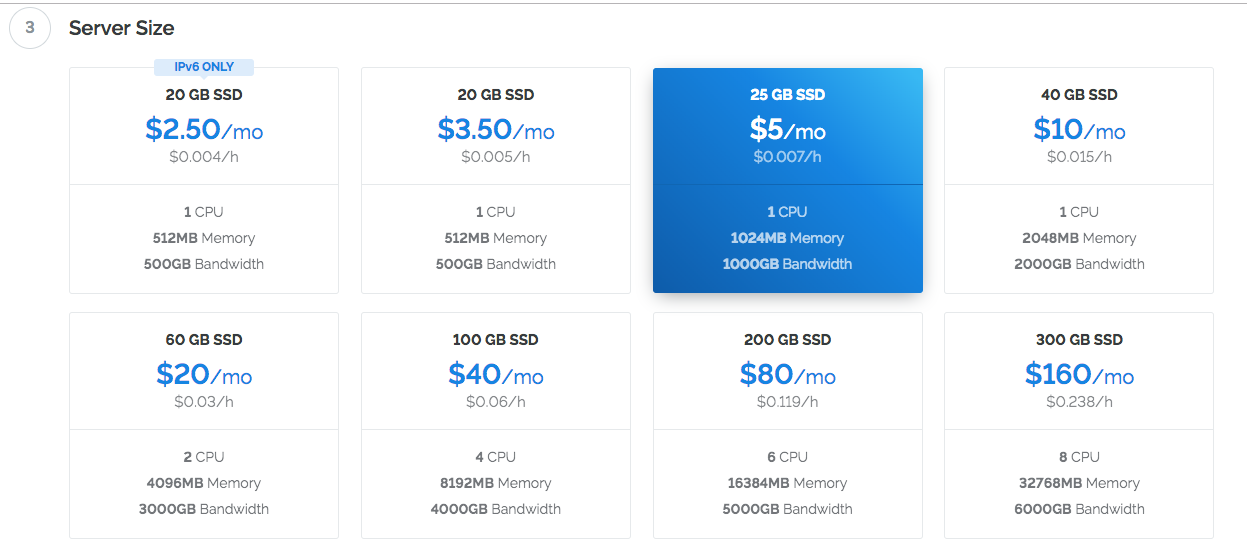Click the 16384MB Memory spec line
Screen dimensions: 1247x546
click(x=788, y=483)
